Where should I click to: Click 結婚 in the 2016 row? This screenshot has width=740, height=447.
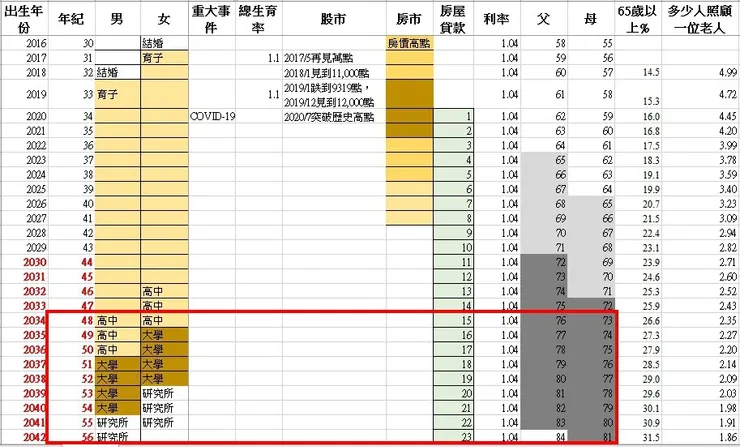point(164,43)
